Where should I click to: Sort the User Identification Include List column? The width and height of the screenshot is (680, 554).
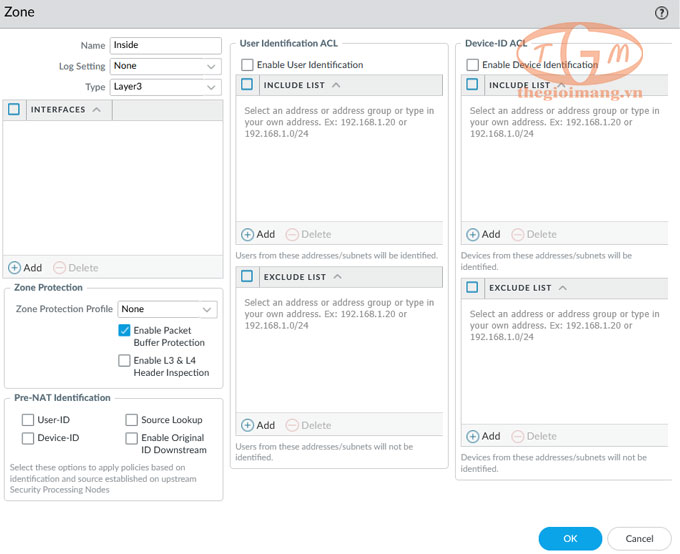click(351, 85)
